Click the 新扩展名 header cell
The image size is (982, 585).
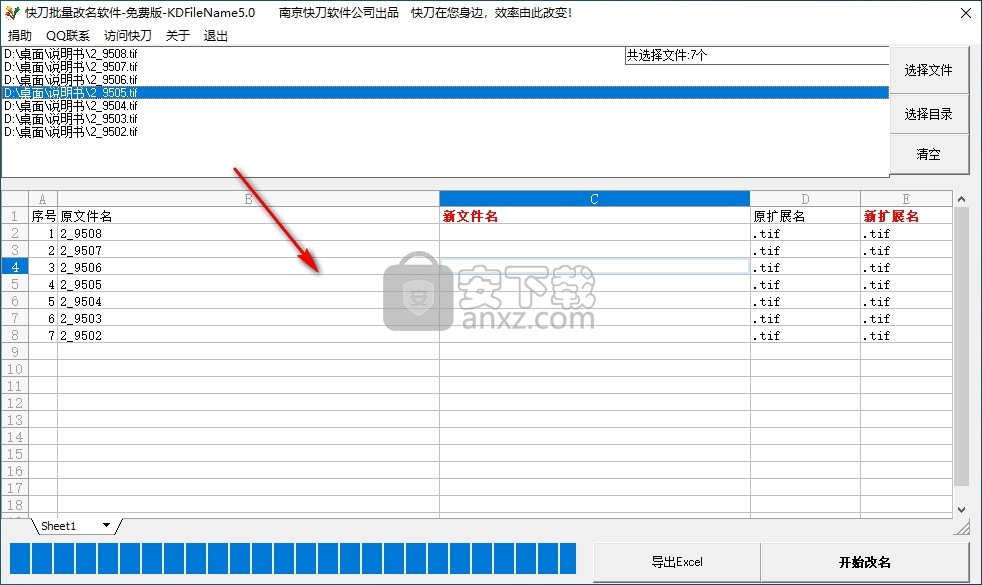click(x=906, y=216)
